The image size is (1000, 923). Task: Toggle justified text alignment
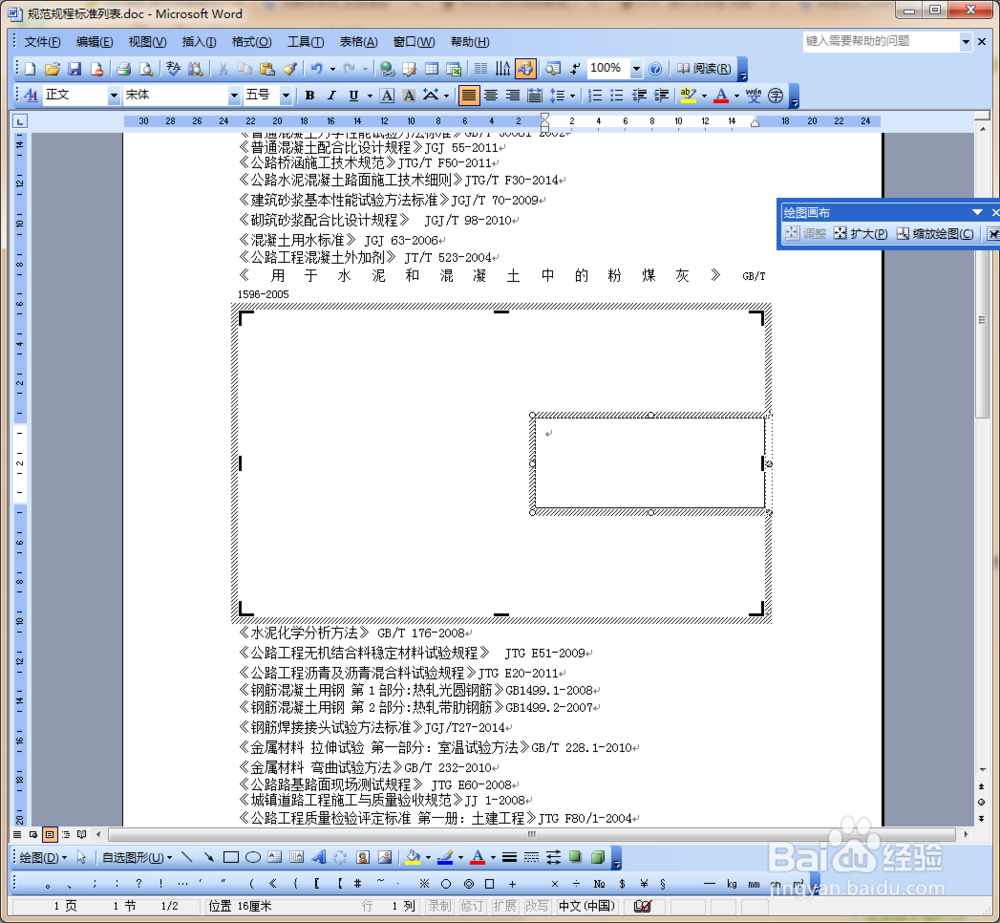[469, 96]
